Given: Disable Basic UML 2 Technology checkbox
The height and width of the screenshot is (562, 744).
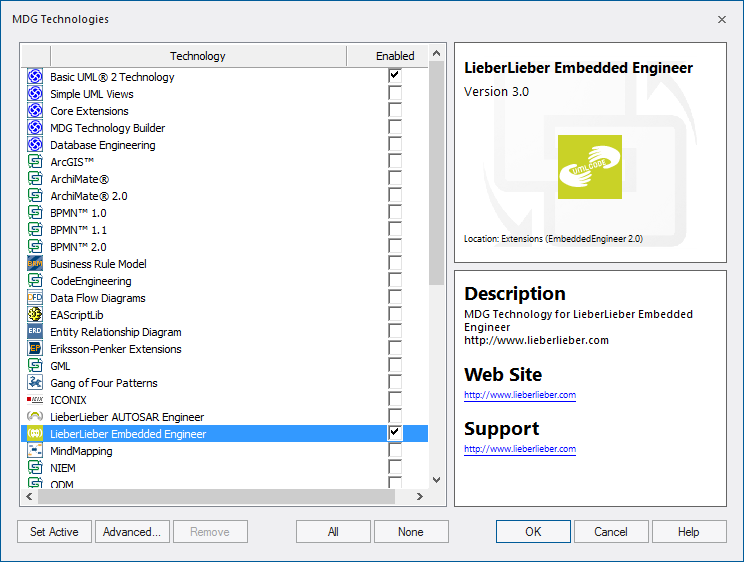Looking at the screenshot, I should tap(395, 76).
